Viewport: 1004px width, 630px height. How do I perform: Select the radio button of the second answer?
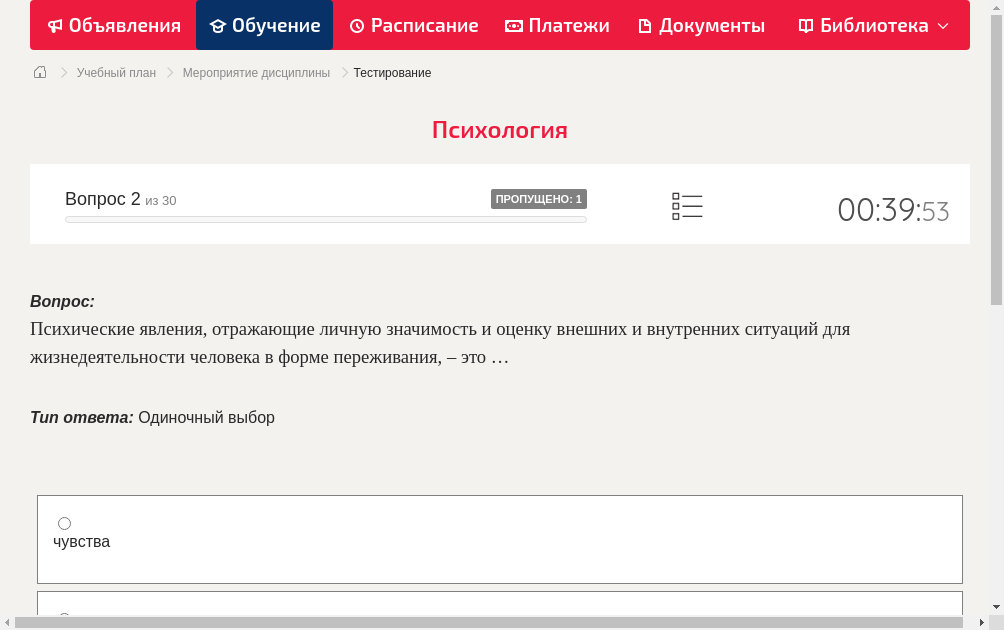[64, 618]
